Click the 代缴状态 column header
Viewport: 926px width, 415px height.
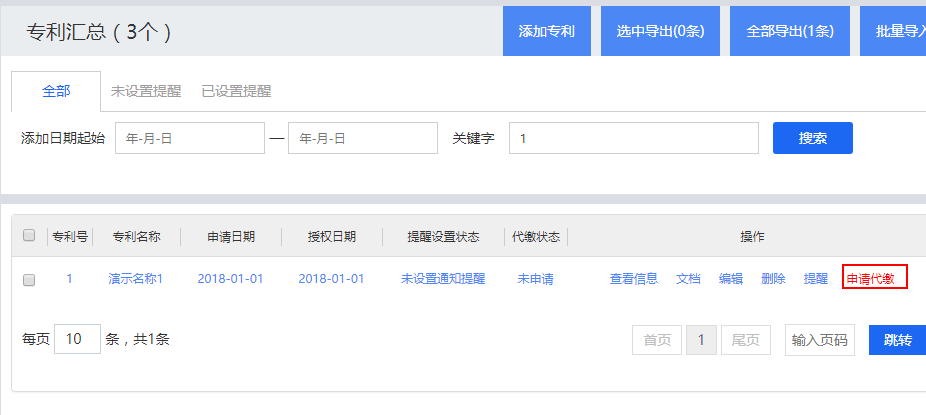point(536,237)
